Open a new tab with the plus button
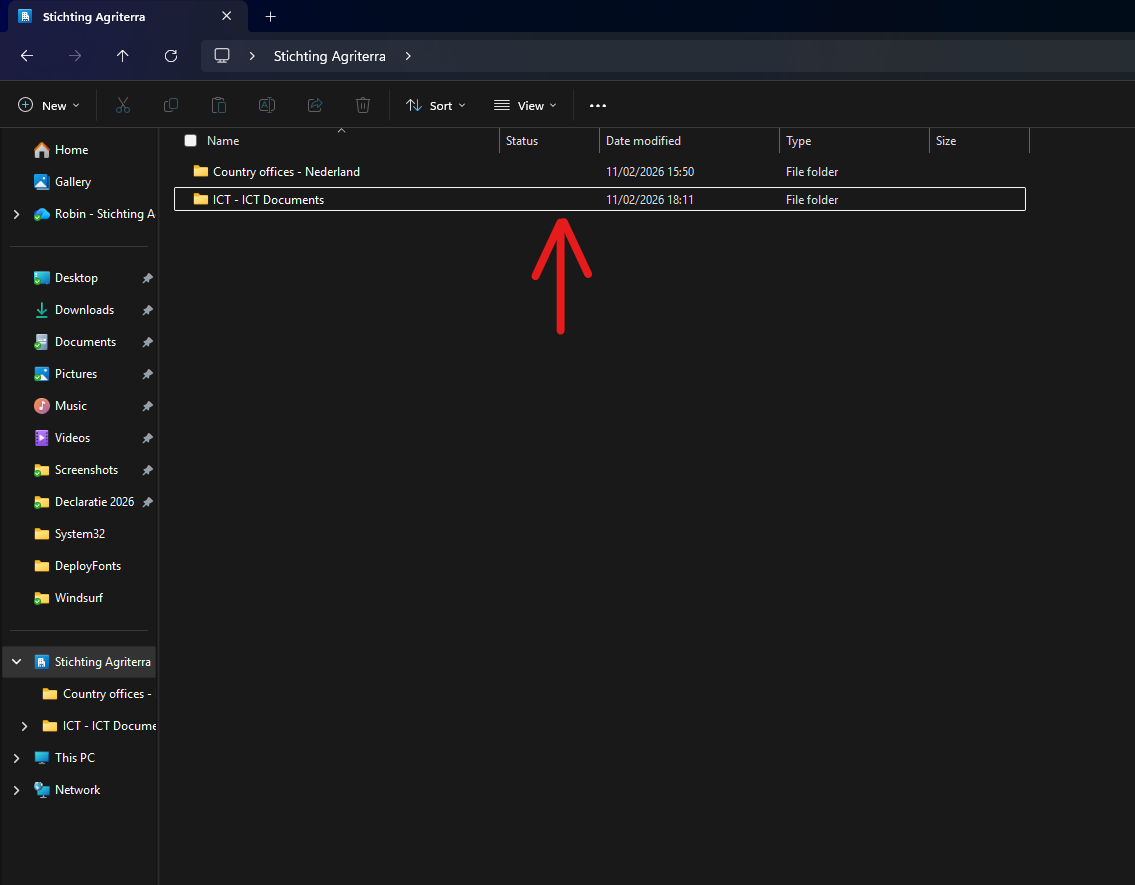Screen dimensions: 1135x885 (x=271, y=17)
